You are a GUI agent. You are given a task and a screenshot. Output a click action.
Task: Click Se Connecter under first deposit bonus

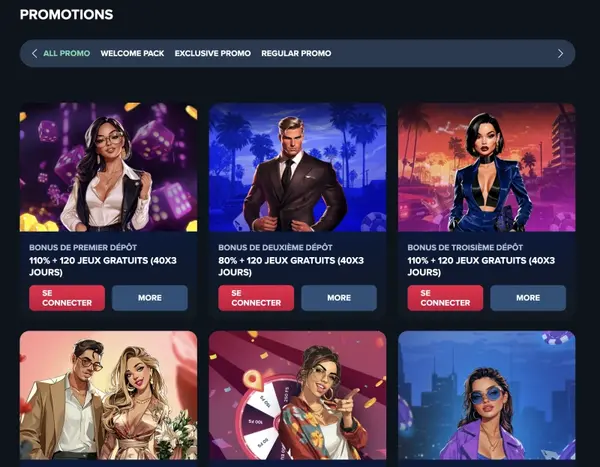(x=67, y=298)
